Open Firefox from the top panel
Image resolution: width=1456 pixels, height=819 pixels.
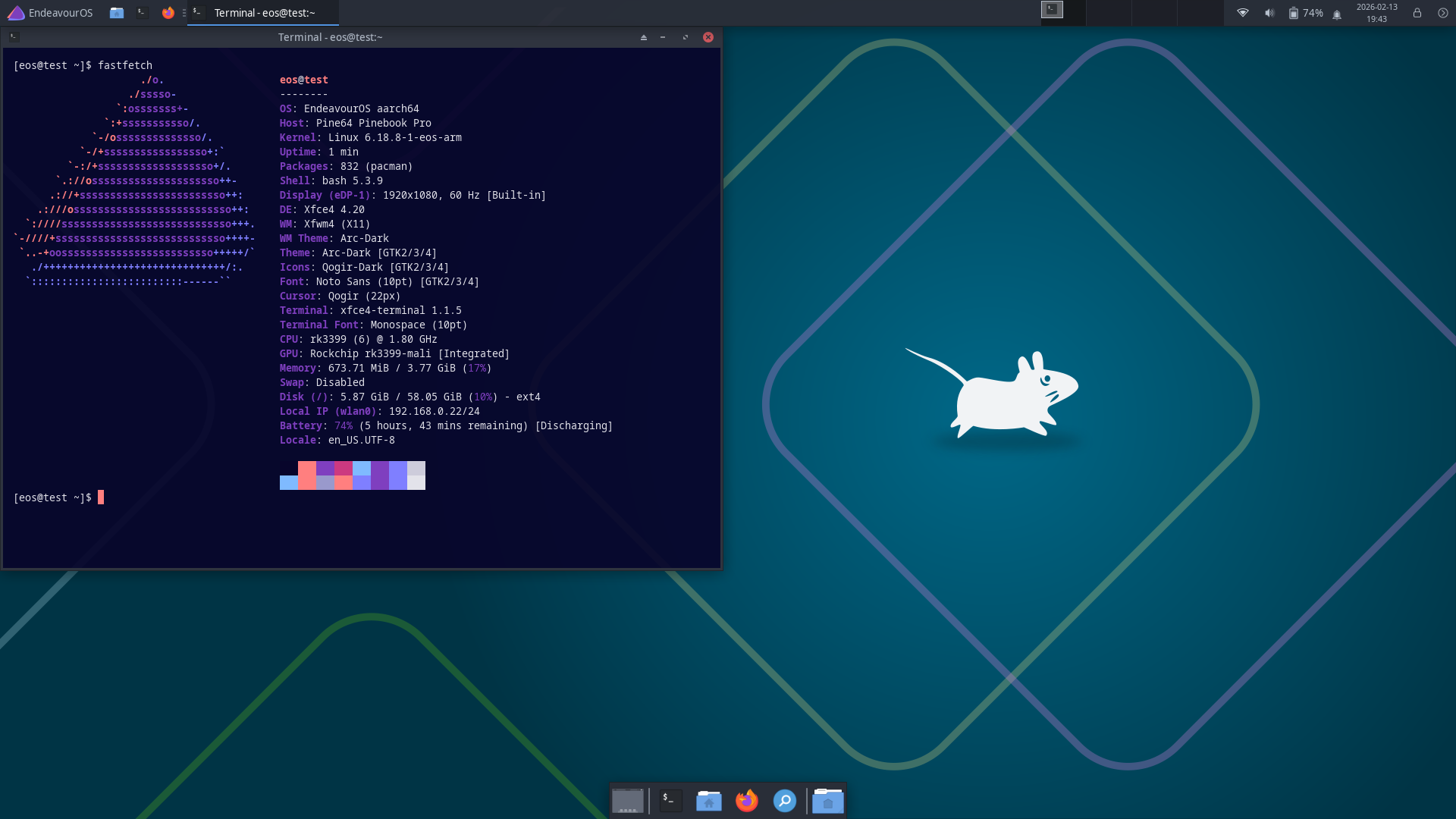(x=168, y=13)
